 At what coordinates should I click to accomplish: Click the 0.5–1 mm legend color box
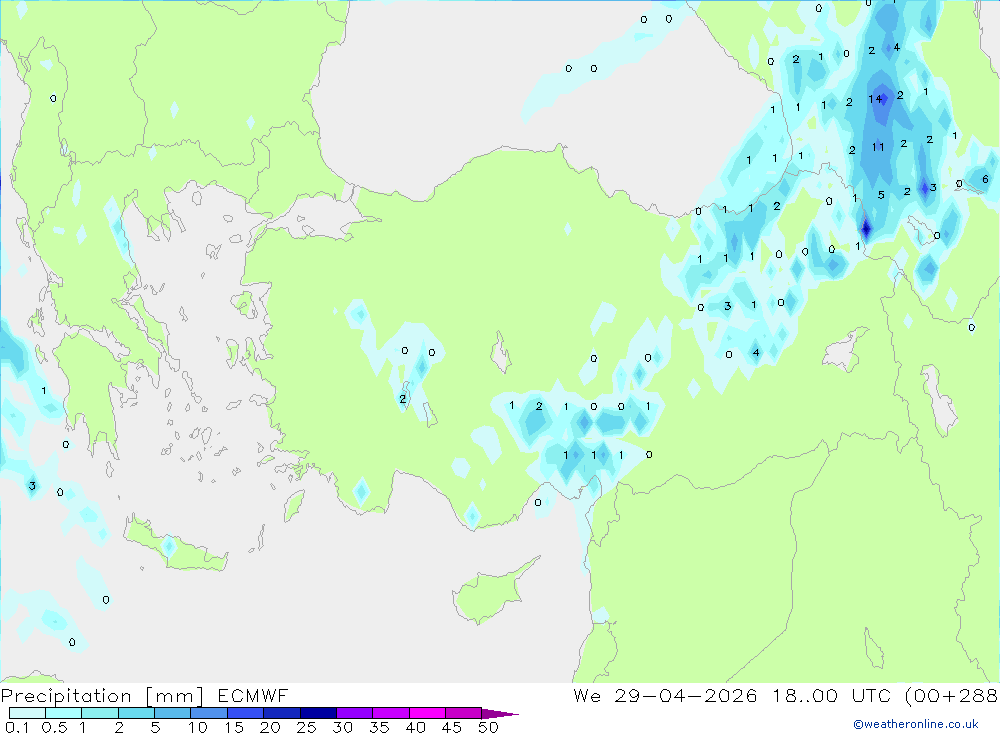[64, 713]
